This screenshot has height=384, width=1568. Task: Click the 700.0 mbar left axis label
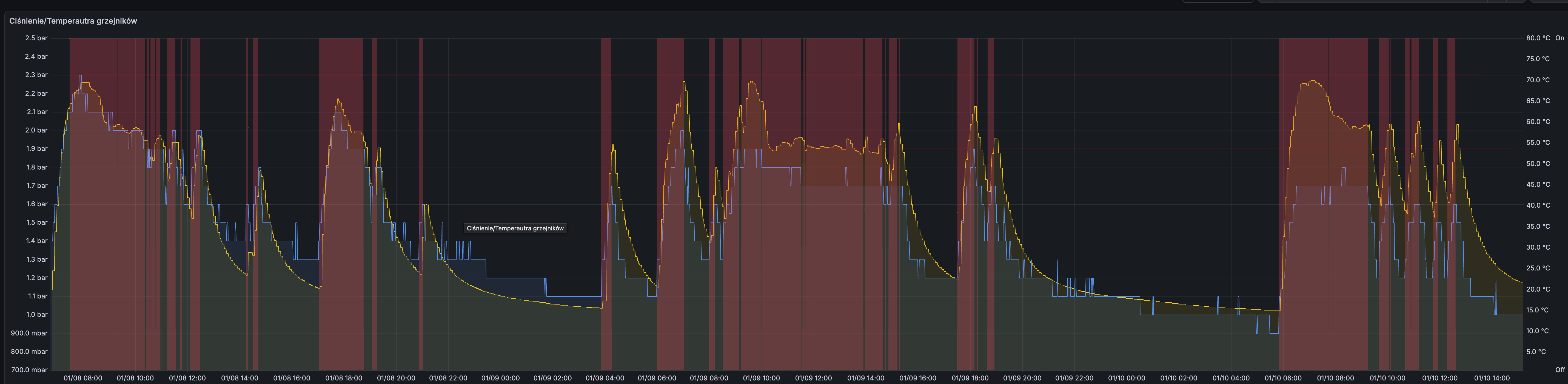[29, 370]
